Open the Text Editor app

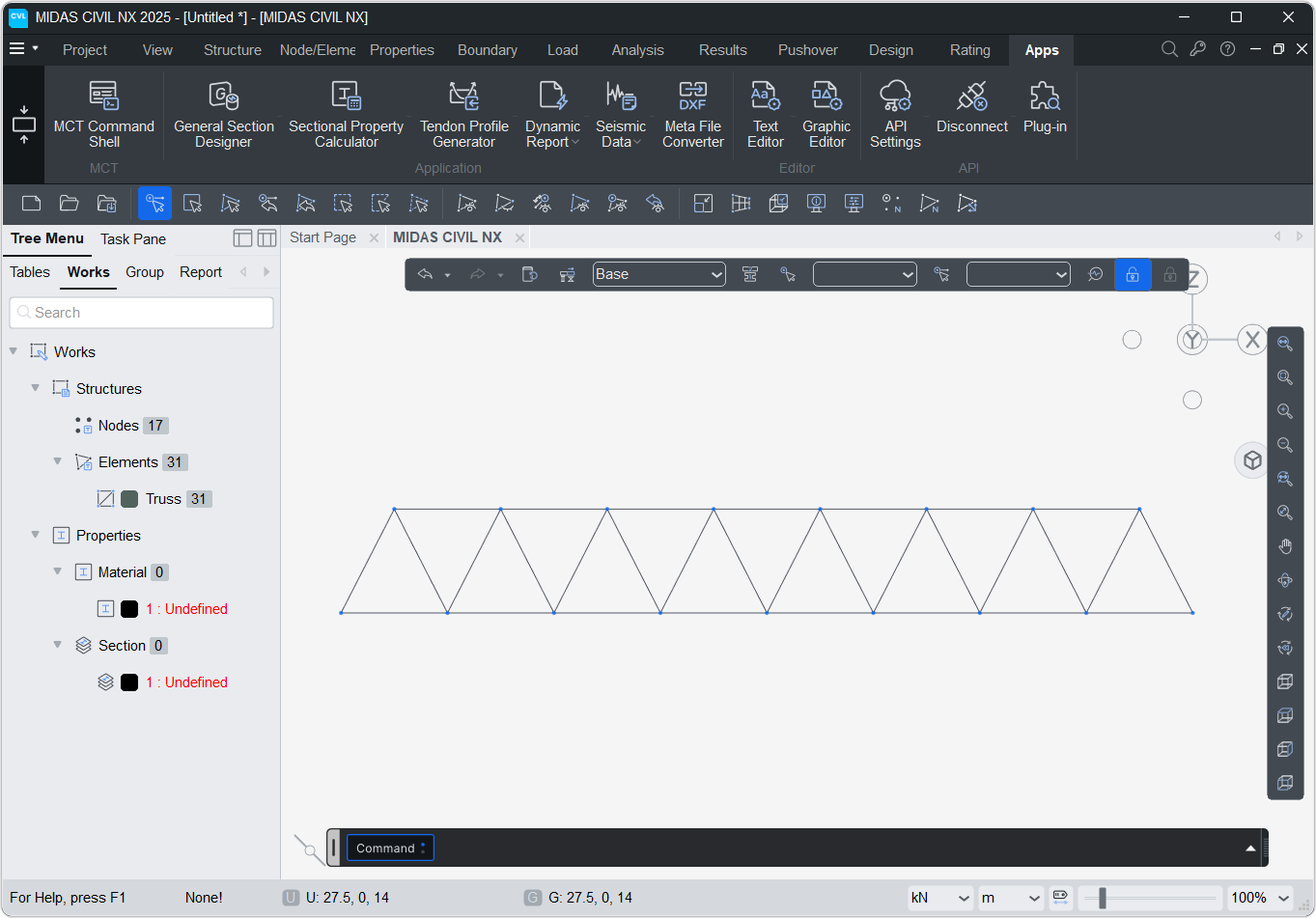pos(766,114)
